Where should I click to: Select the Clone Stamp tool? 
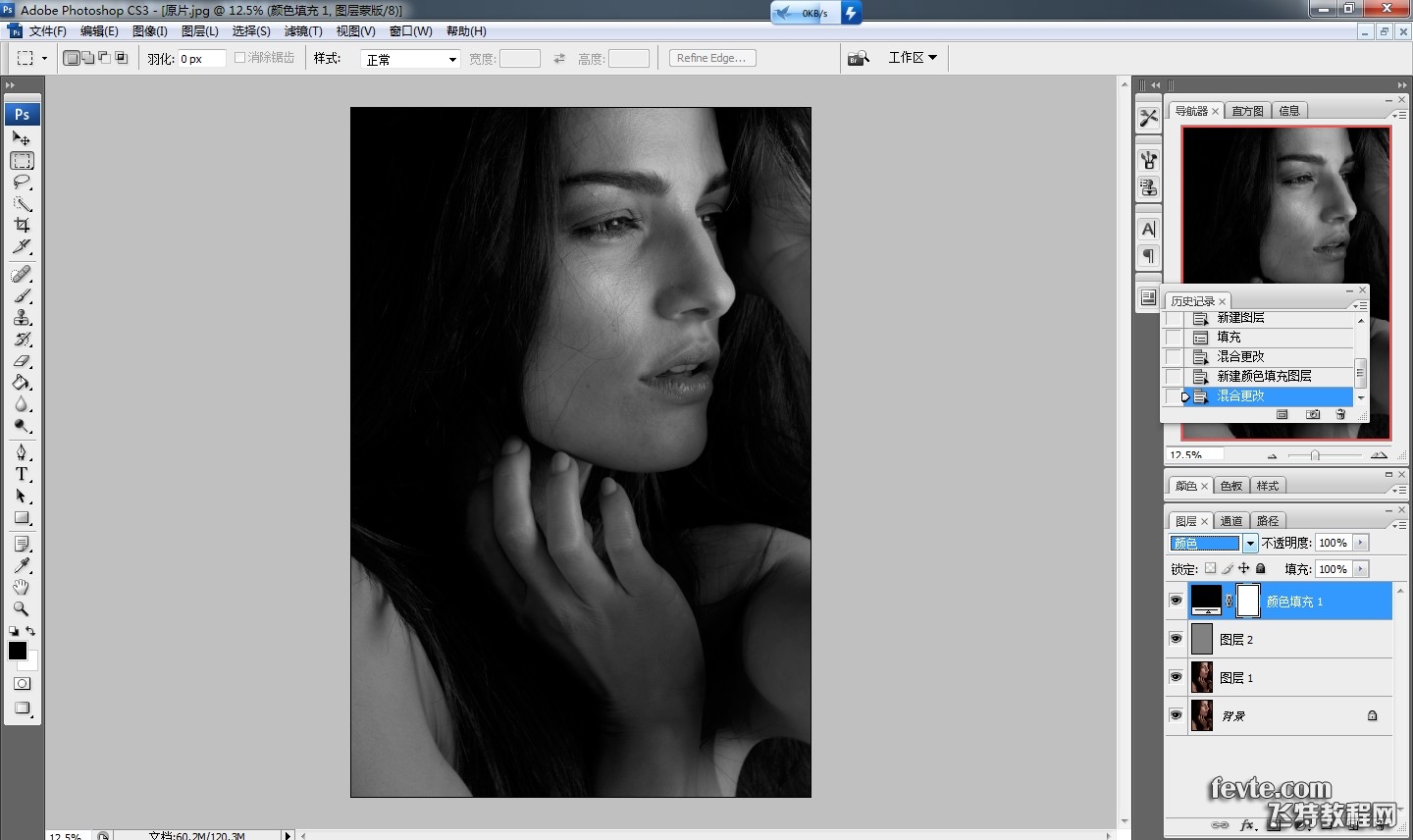click(22, 317)
